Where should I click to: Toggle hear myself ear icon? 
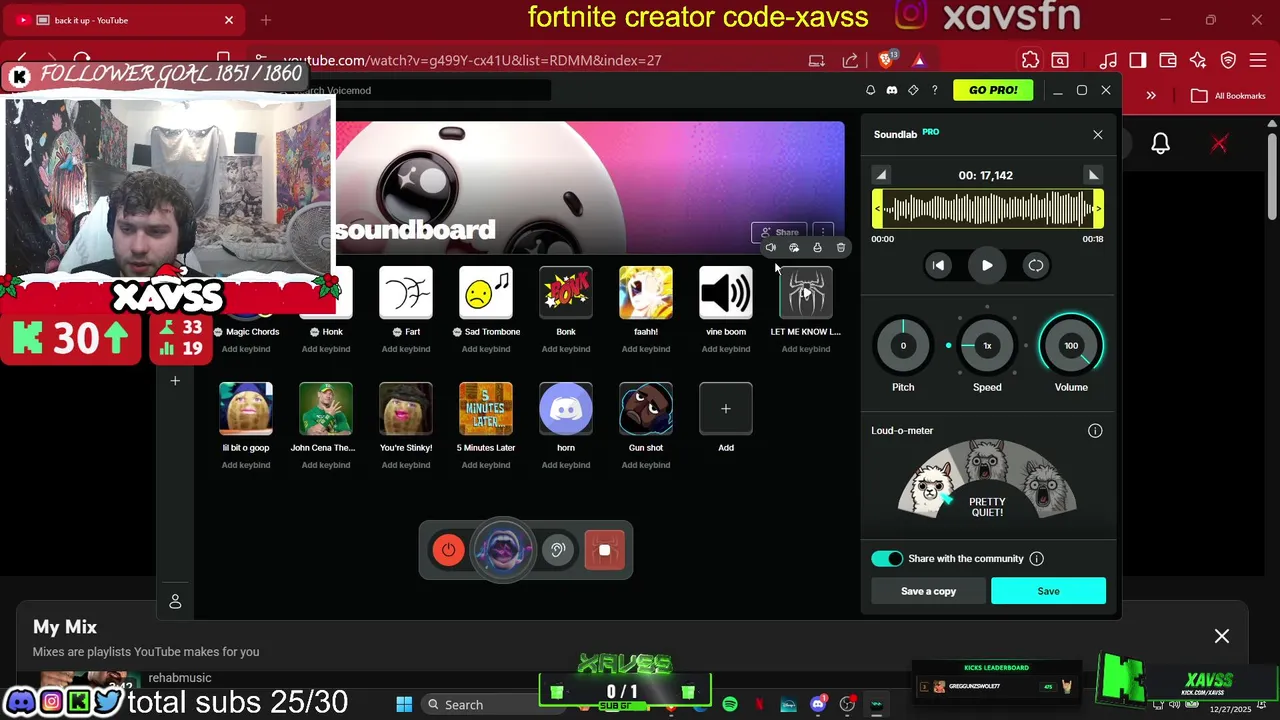[x=558, y=550]
